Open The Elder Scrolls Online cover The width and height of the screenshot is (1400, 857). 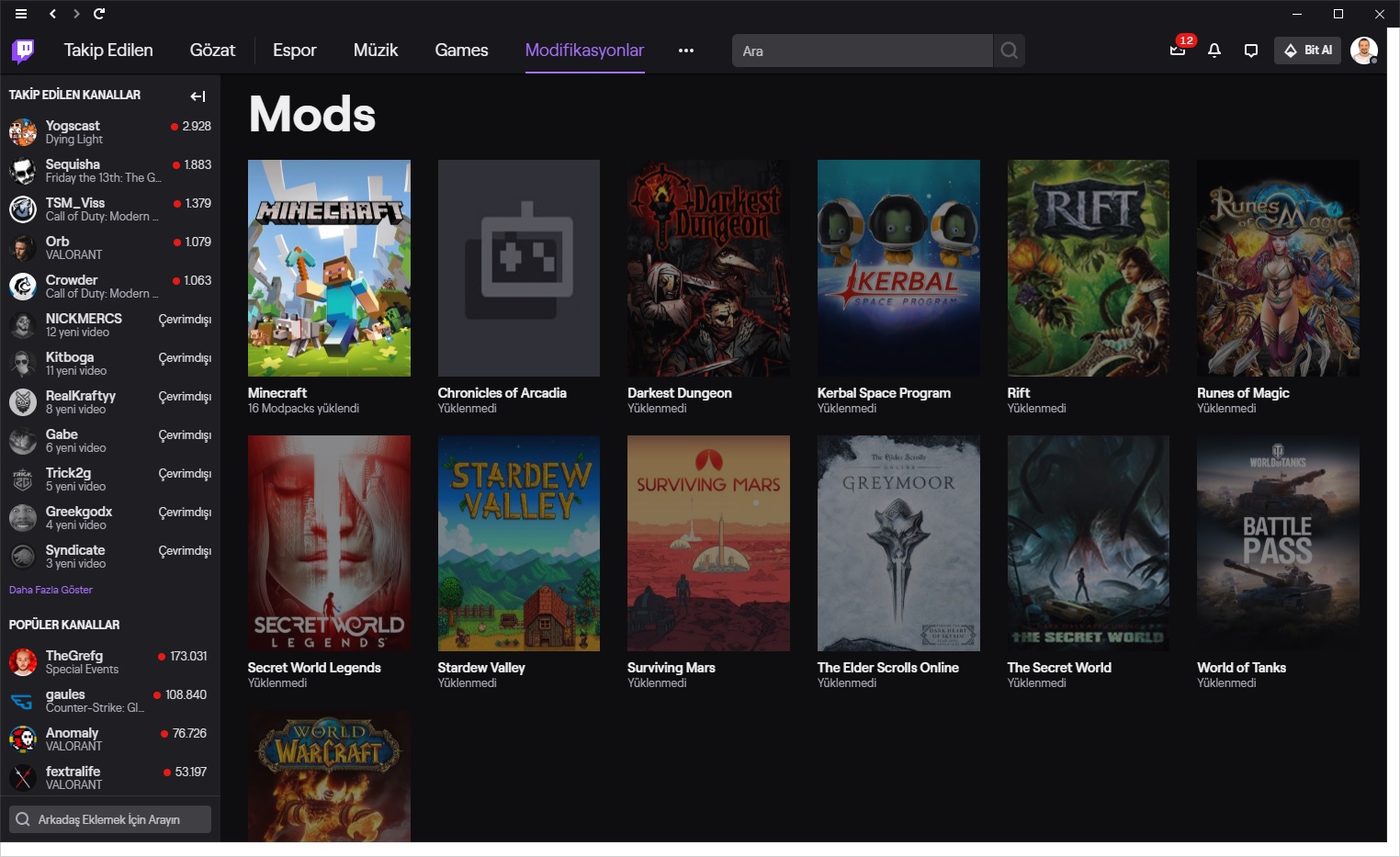point(898,543)
